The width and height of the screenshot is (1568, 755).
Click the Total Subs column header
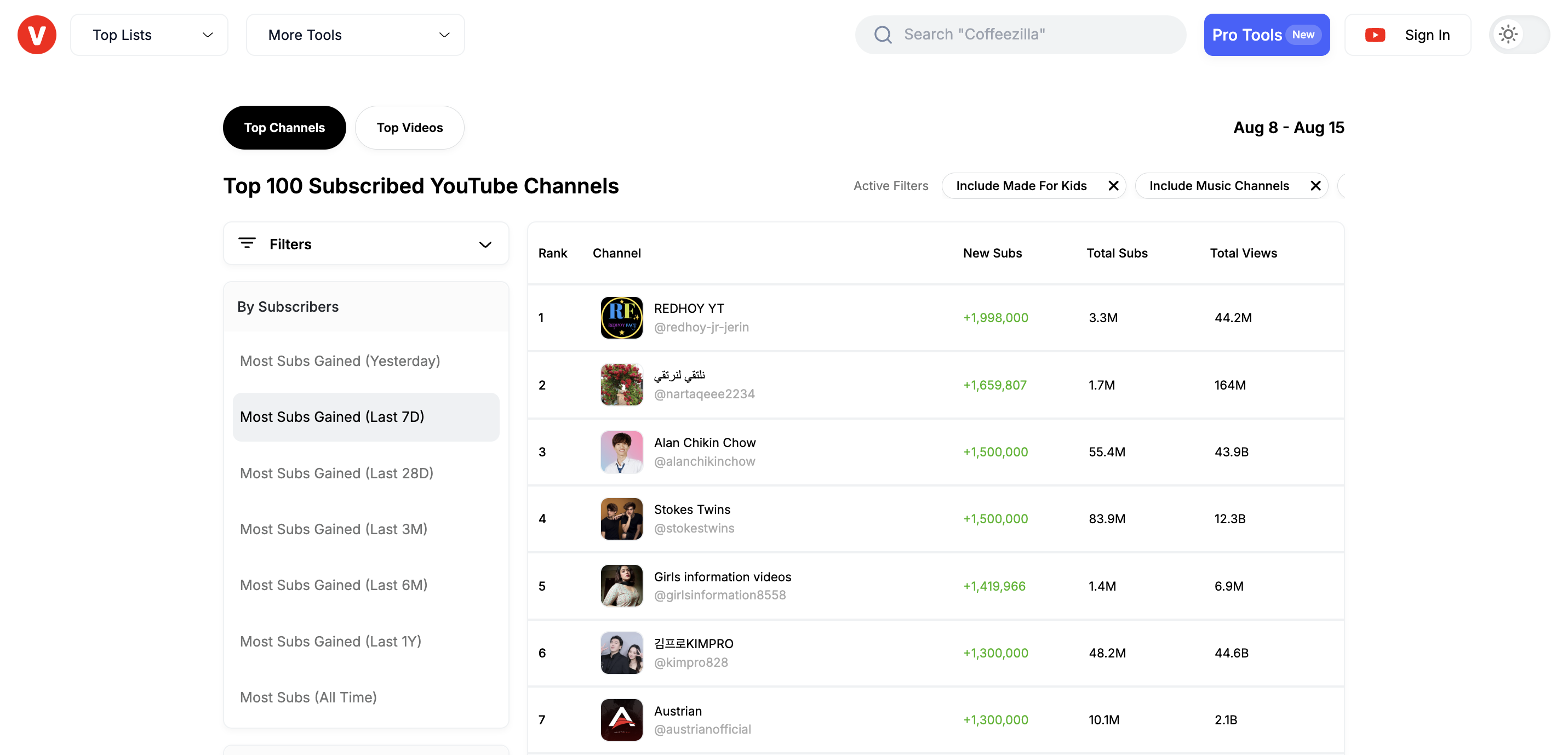pyautogui.click(x=1117, y=253)
